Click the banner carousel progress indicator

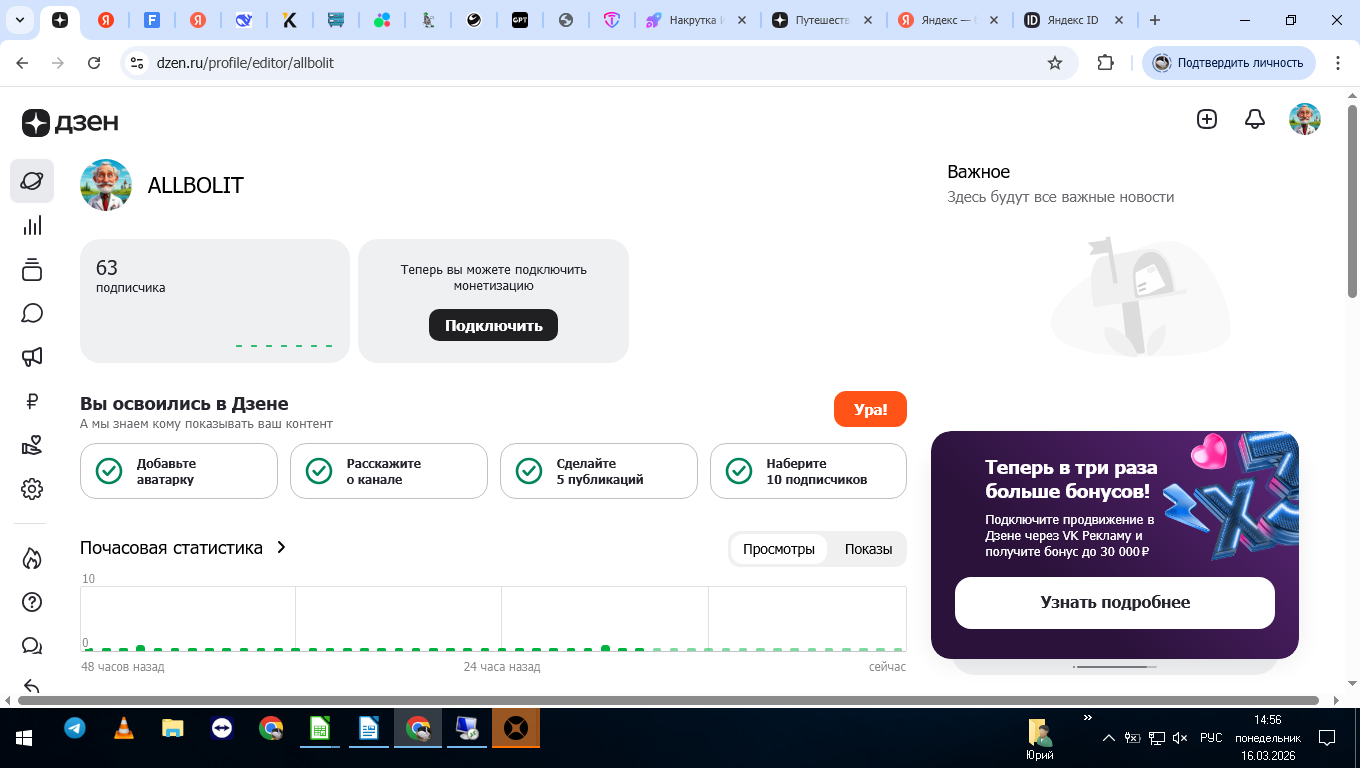(1115, 666)
